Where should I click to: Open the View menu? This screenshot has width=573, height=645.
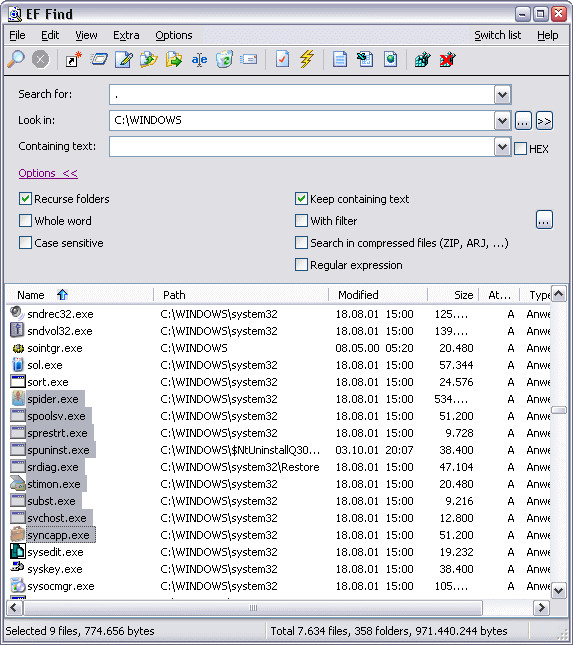pyautogui.click(x=86, y=35)
